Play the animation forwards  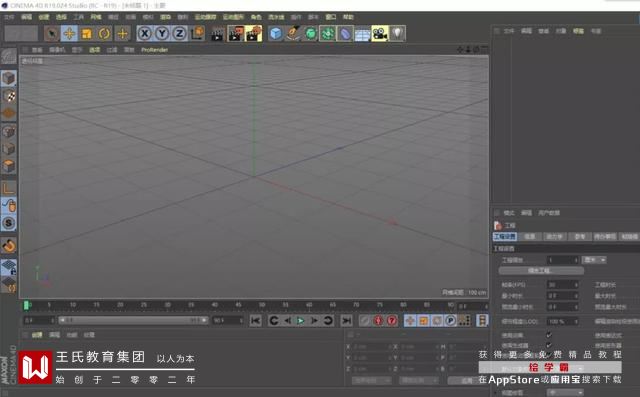click(301, 321)
